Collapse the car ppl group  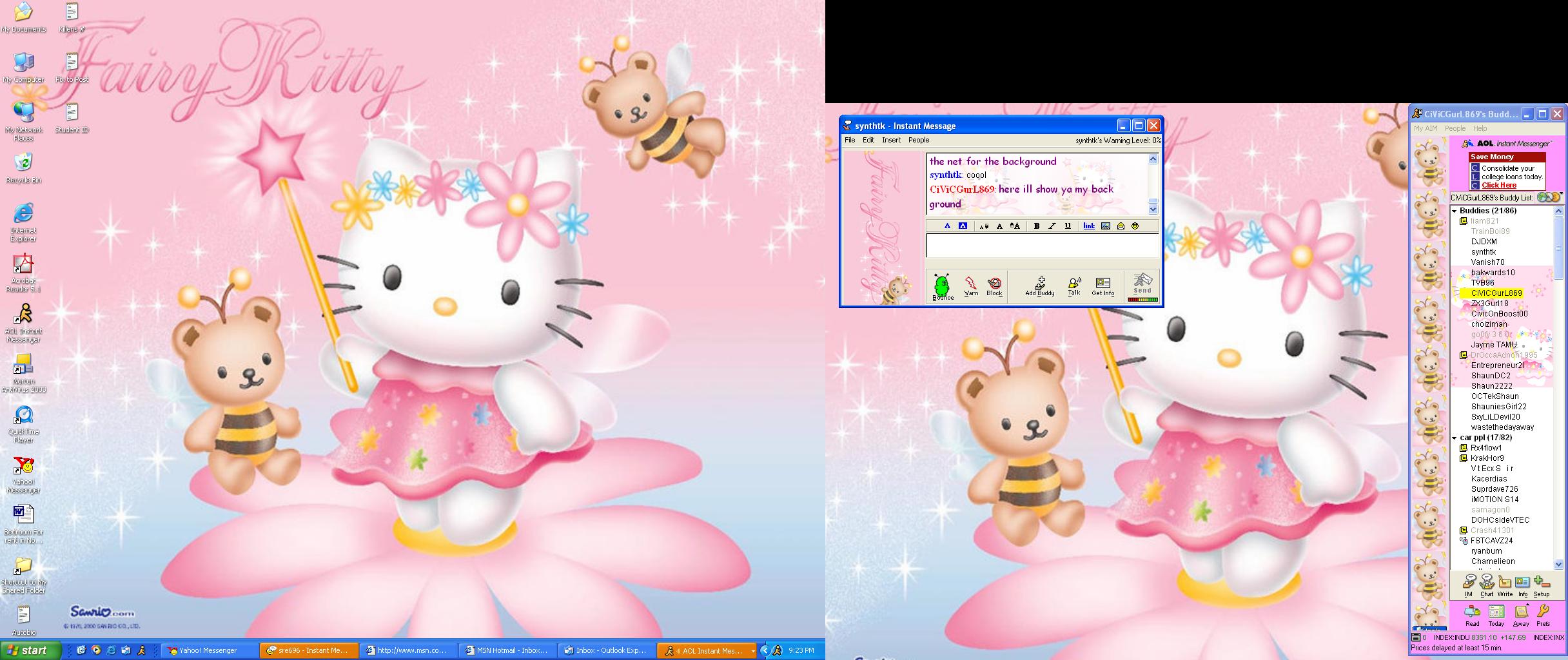point(1455,438)
